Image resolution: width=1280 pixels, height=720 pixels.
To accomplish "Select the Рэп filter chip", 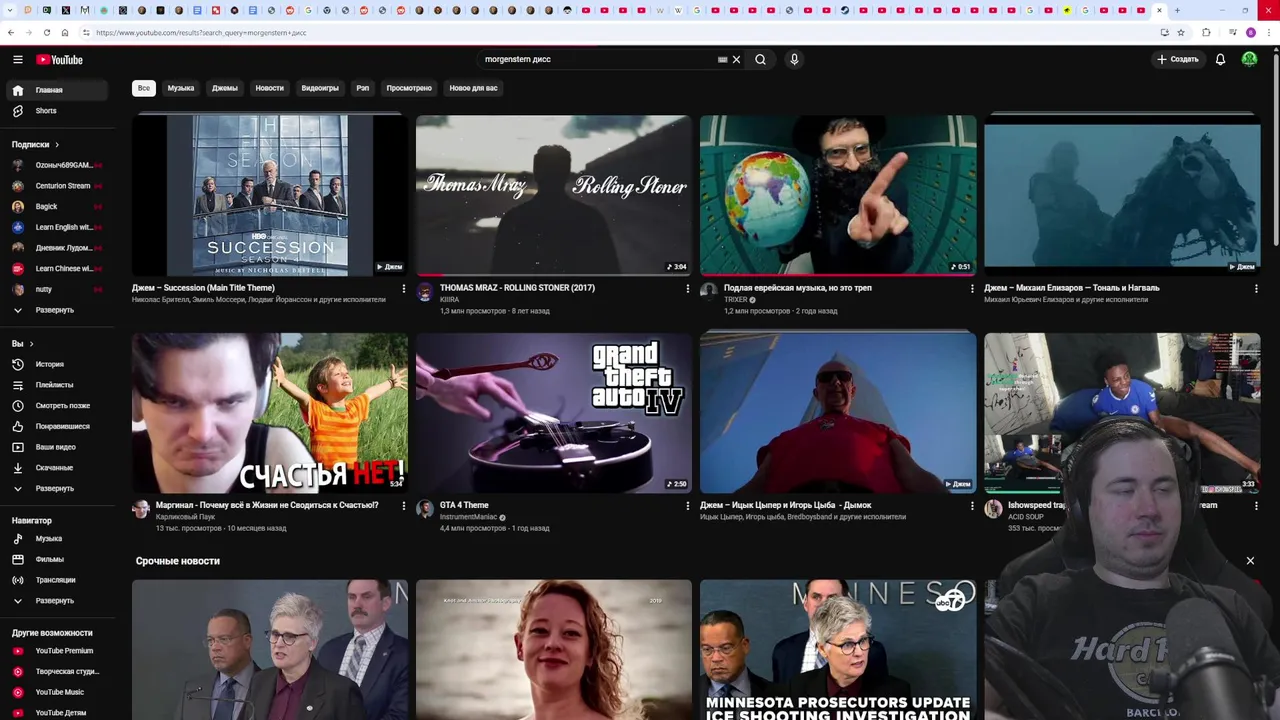I will coord(363,88).
